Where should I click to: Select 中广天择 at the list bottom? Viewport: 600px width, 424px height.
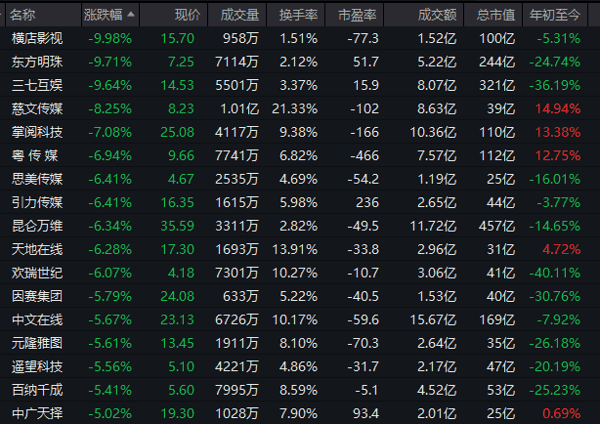pyautogui.click(x=37, y=413)
